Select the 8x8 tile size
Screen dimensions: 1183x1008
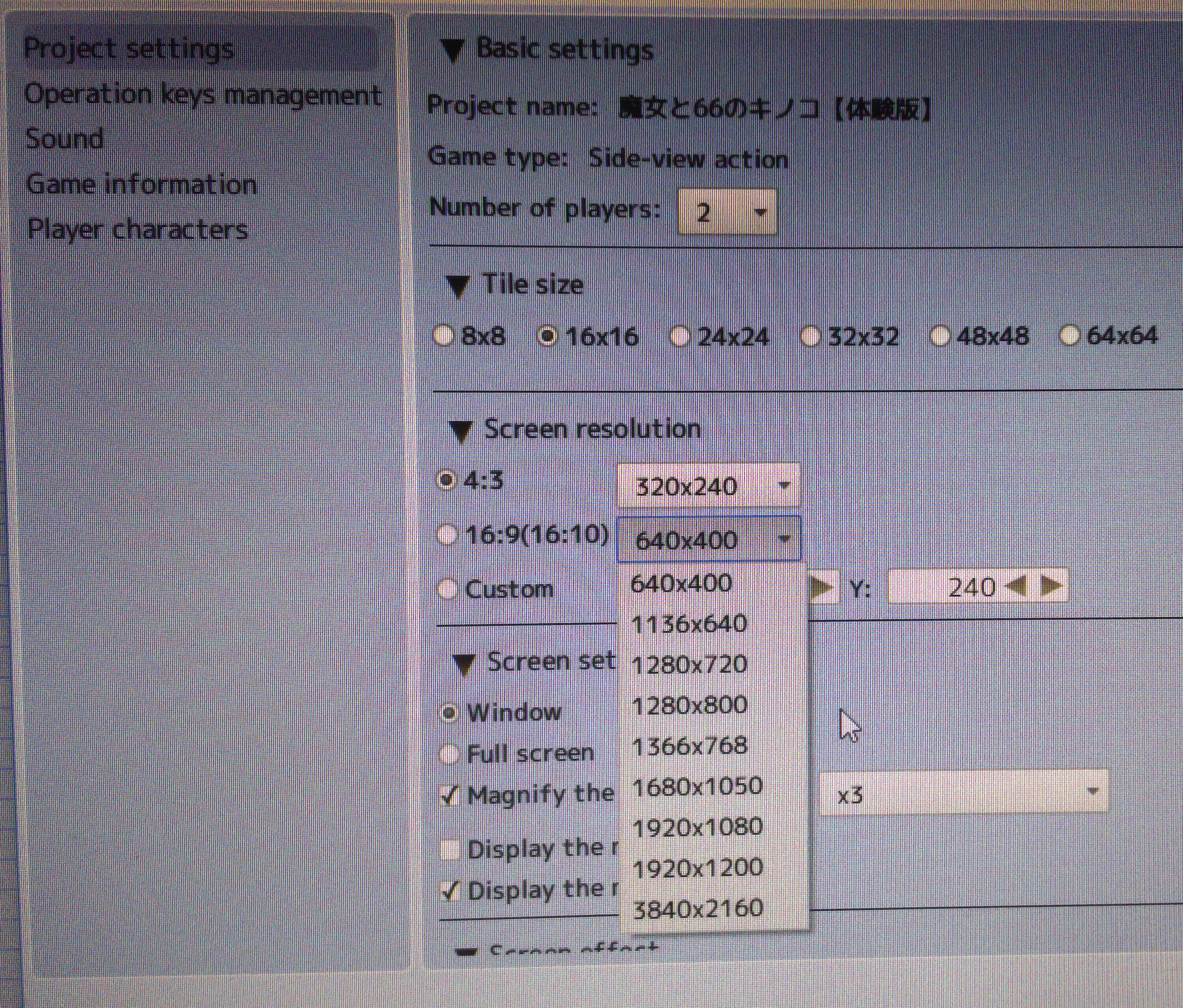tap(443, 335)
